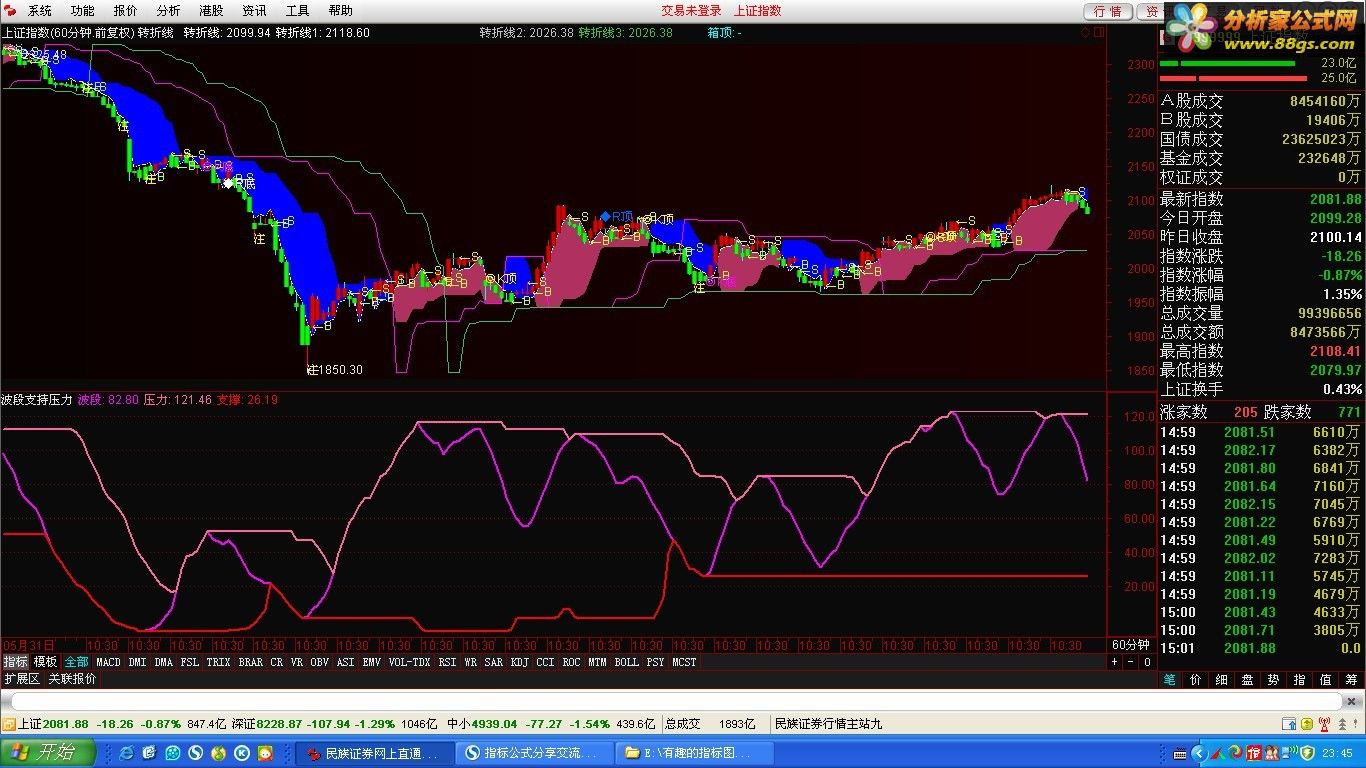Viewport: 1366px width, 768px height.
Task: Open the 工具 menu
Action: pyautogui.click(x=297, y=11)
